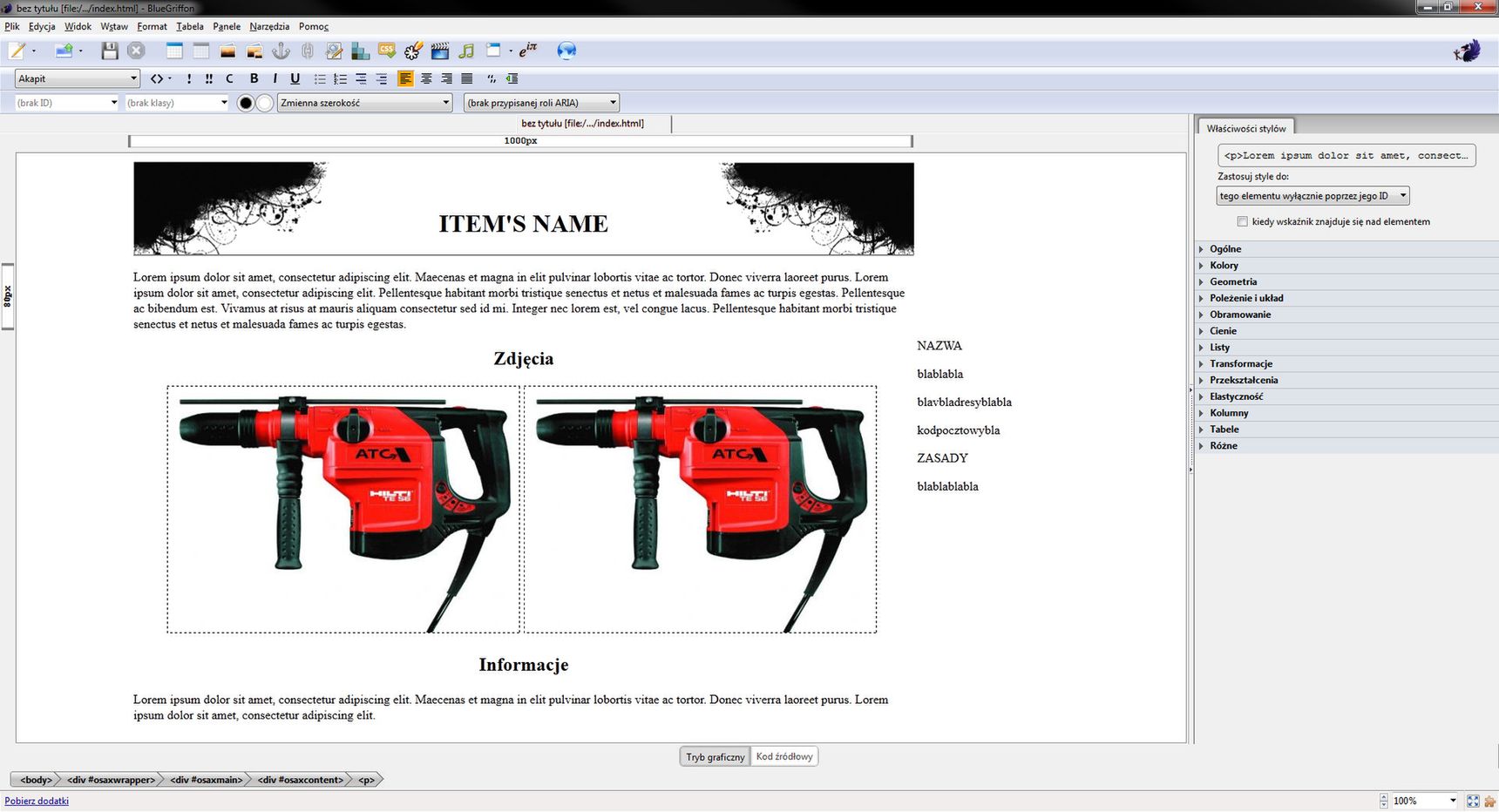
Task: Open the Narzędzia menu
Action: 269,26
